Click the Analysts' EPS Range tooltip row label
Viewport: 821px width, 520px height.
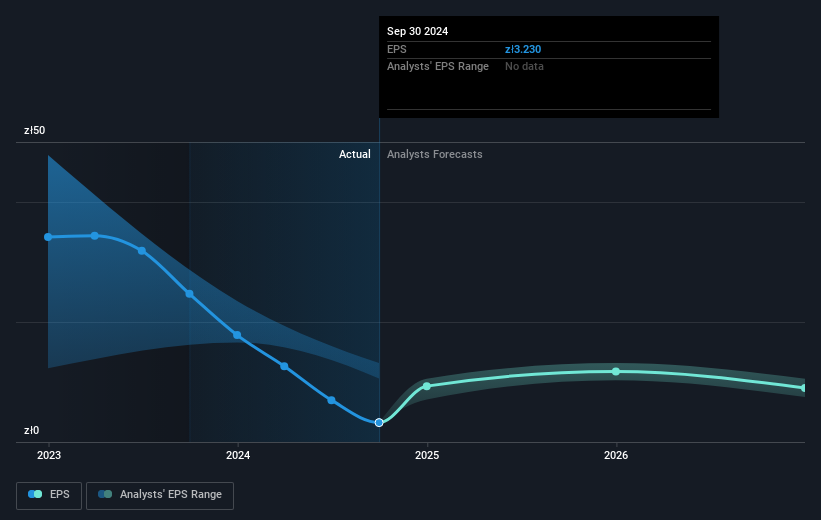[x=438, y=67]
